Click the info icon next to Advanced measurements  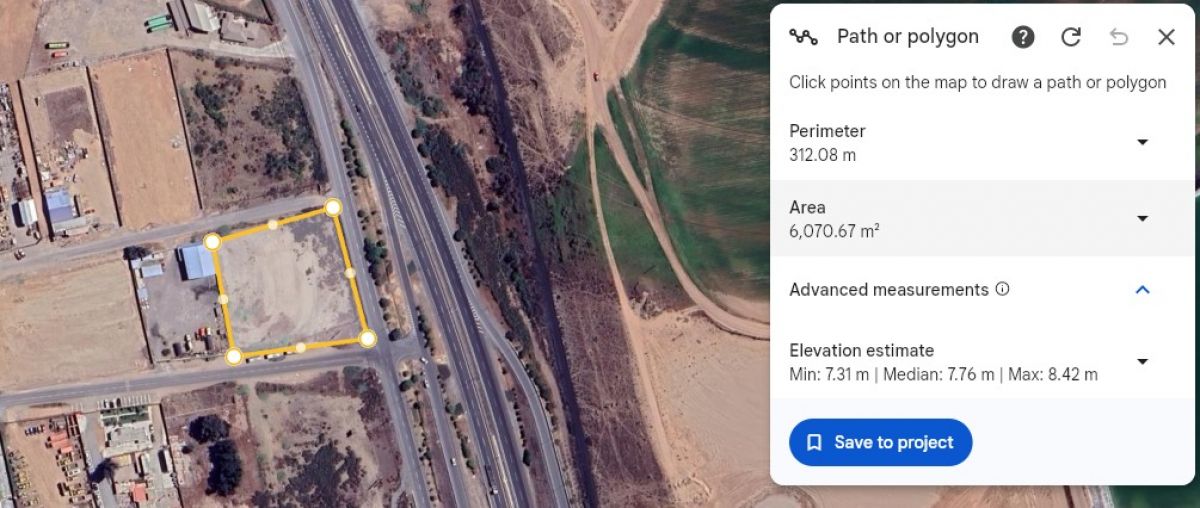coord(1002,289)
